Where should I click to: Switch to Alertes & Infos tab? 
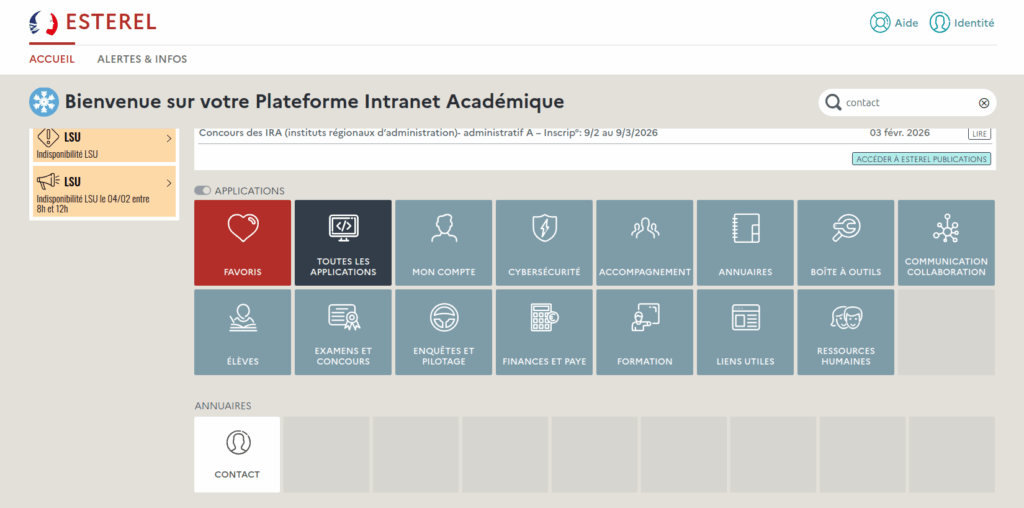[x=142, y=59]
